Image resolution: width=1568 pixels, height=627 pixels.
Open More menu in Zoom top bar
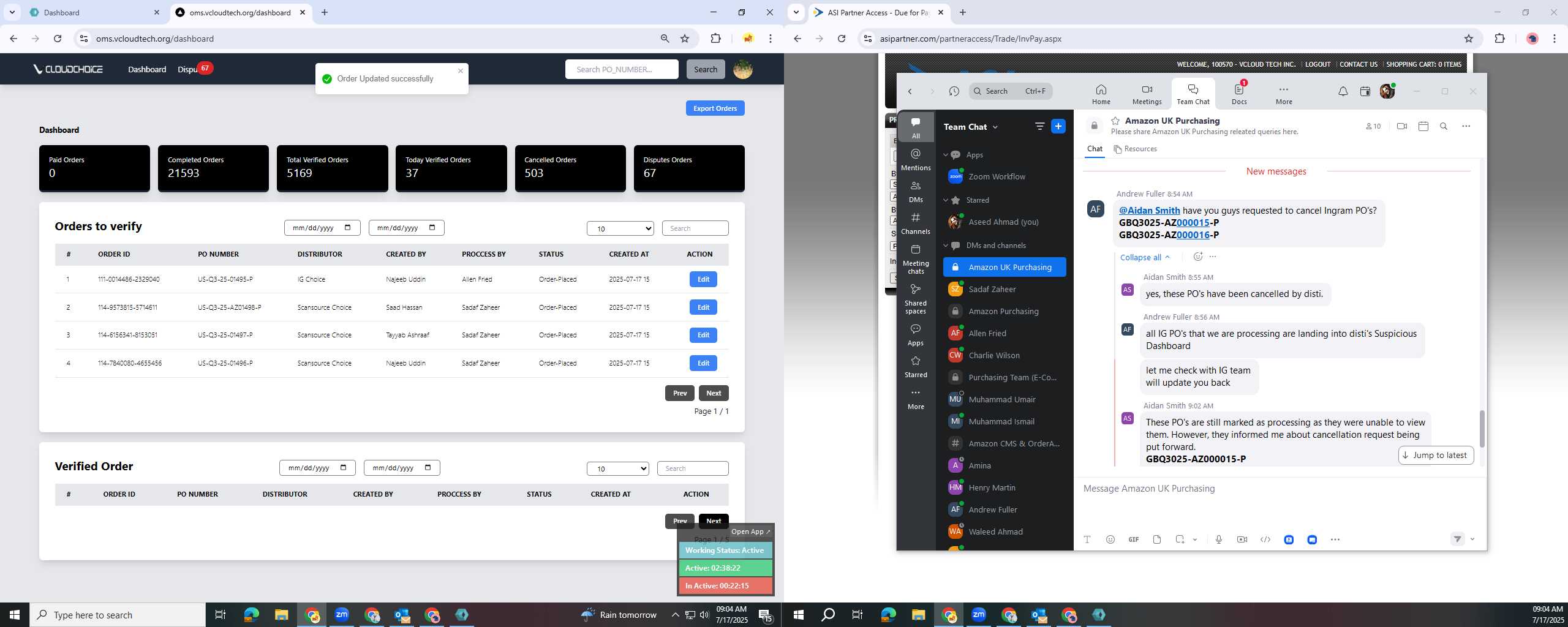coord(1284,94)
